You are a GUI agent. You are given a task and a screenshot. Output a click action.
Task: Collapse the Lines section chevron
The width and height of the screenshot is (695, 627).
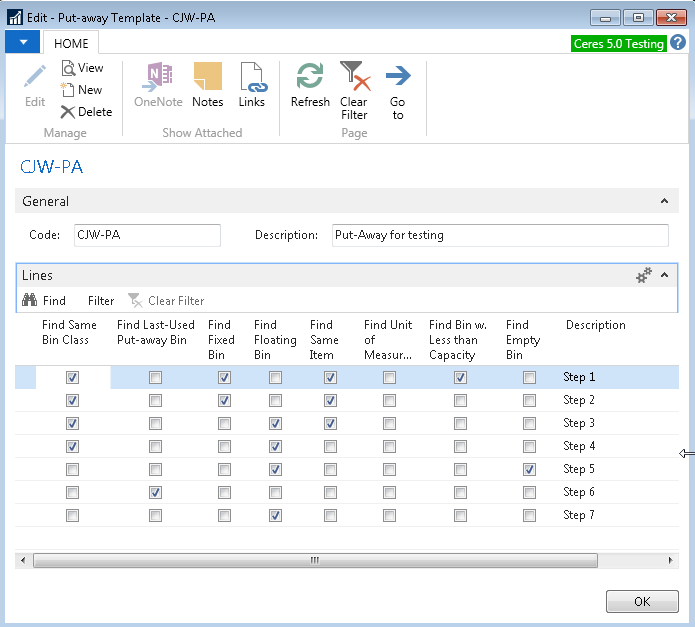pos(664,275)
